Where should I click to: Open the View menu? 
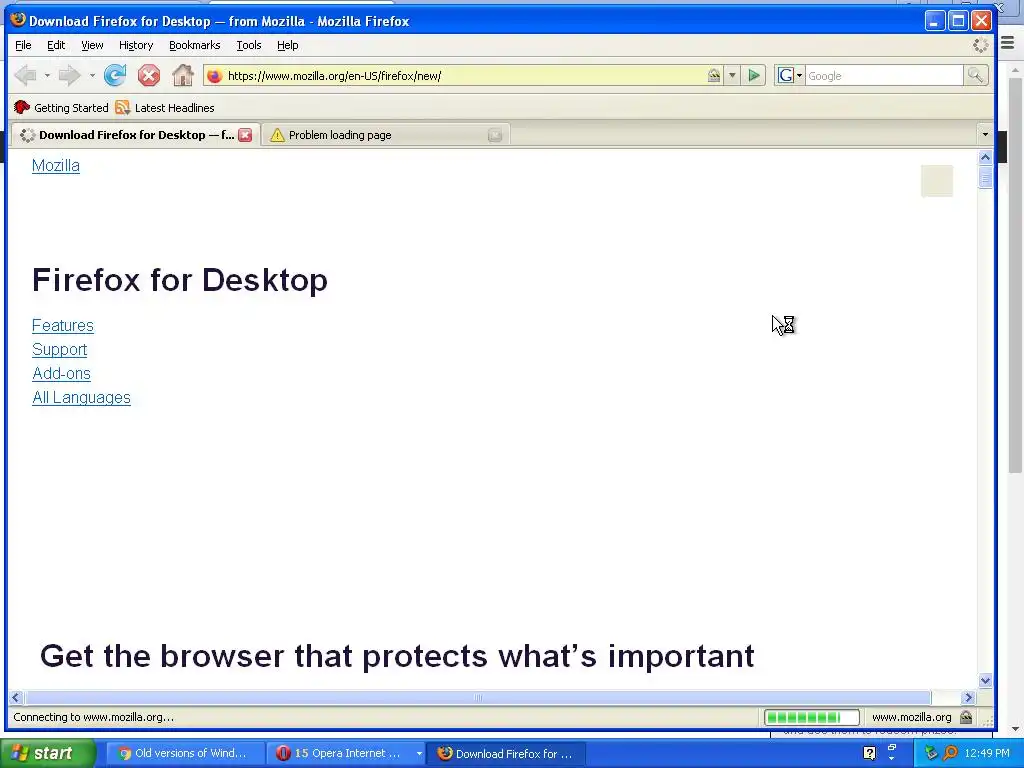pyautogui.click(x=92, y=45)
